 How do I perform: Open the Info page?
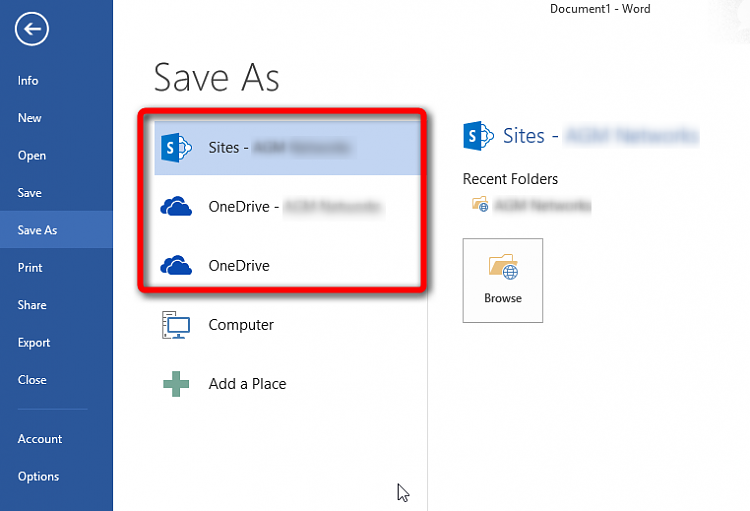pos(28,80)
